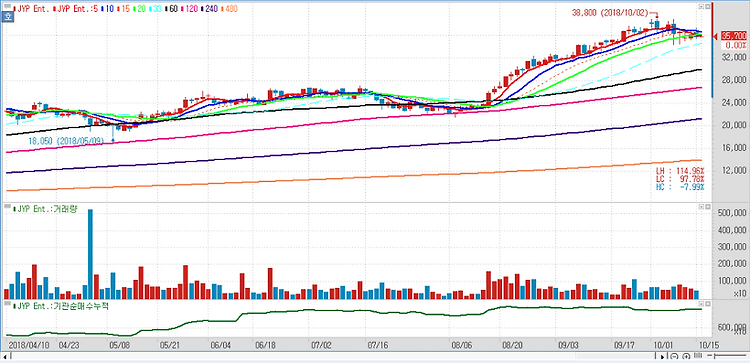
Task: Maximize the price chart panel
Action: coord(707,6)
